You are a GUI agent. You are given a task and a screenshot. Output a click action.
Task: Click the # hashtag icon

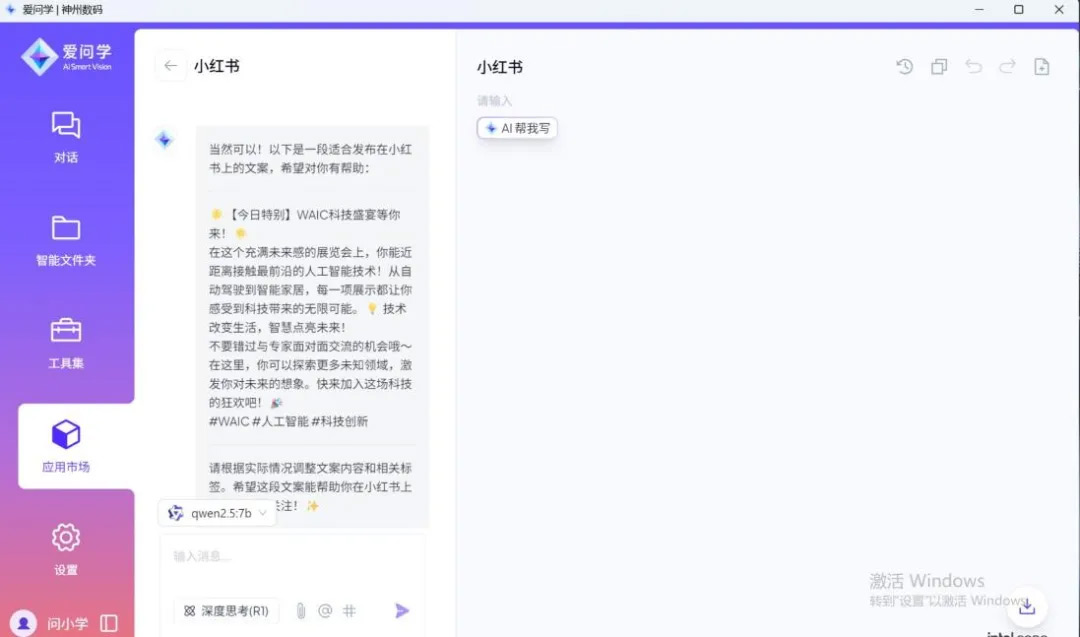point(349,611)
